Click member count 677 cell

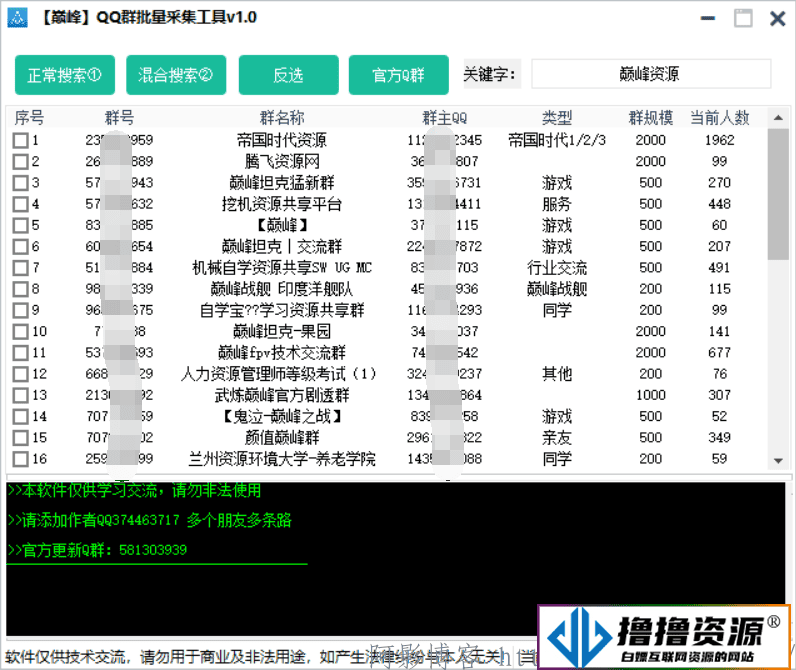[x=719, y=353]
